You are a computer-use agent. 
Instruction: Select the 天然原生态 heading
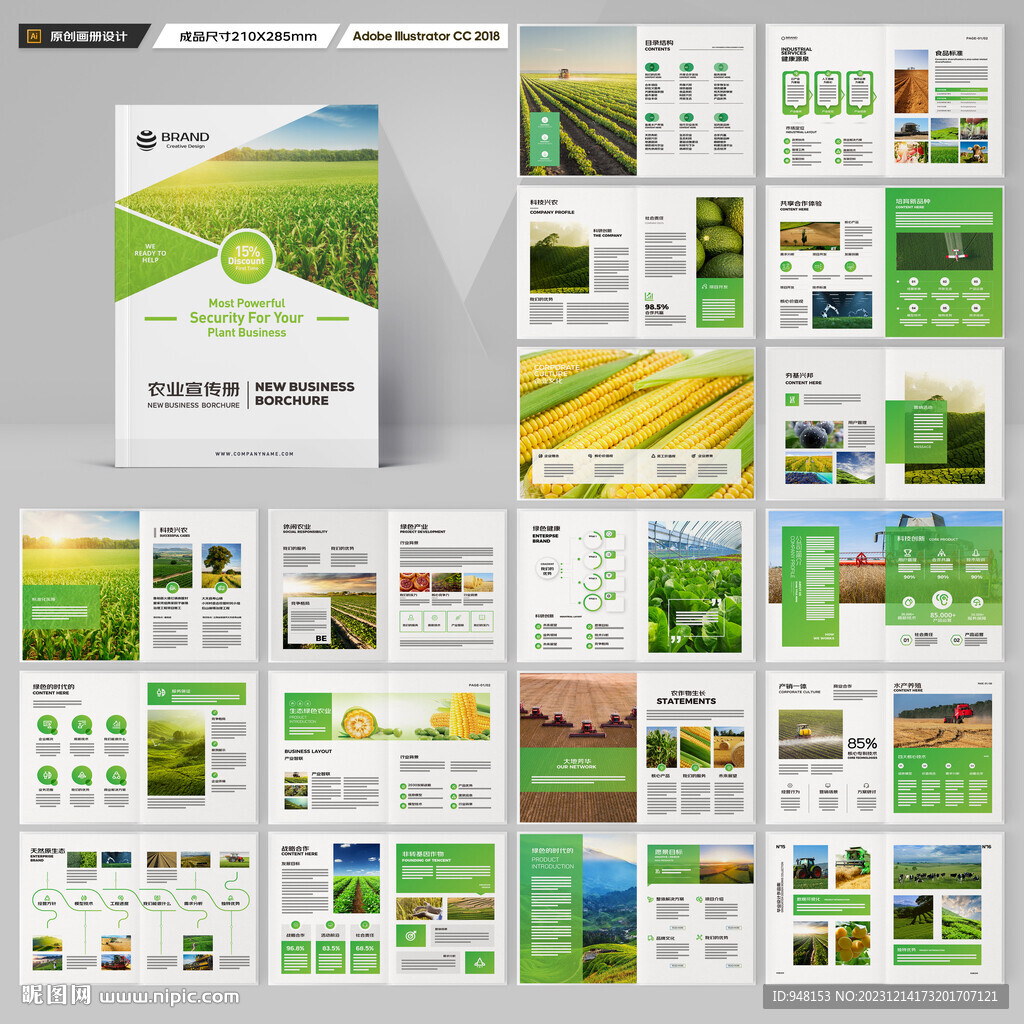pos(48,851)
